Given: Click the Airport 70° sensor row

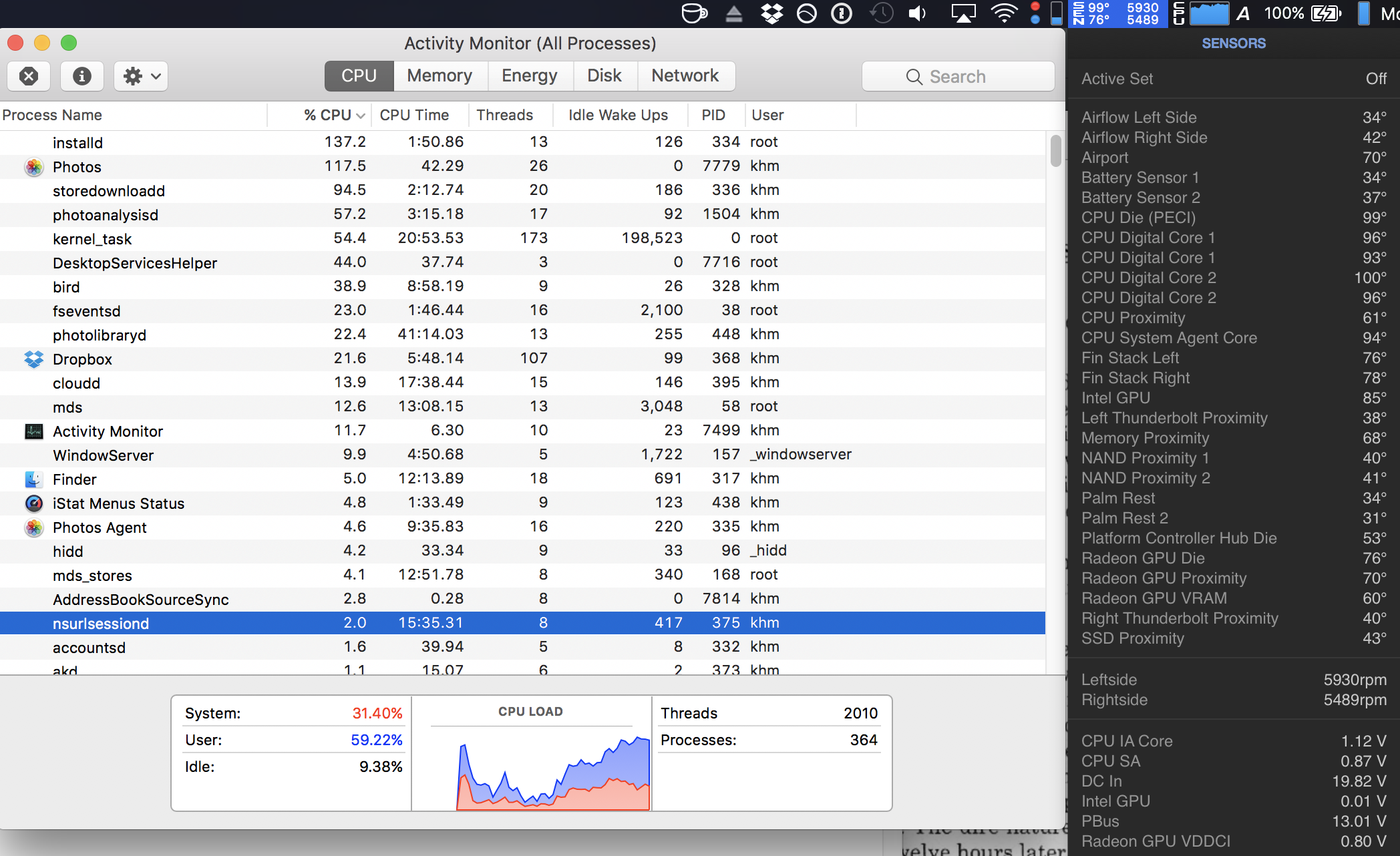Looking at the screenshot, I should 1234,158.
